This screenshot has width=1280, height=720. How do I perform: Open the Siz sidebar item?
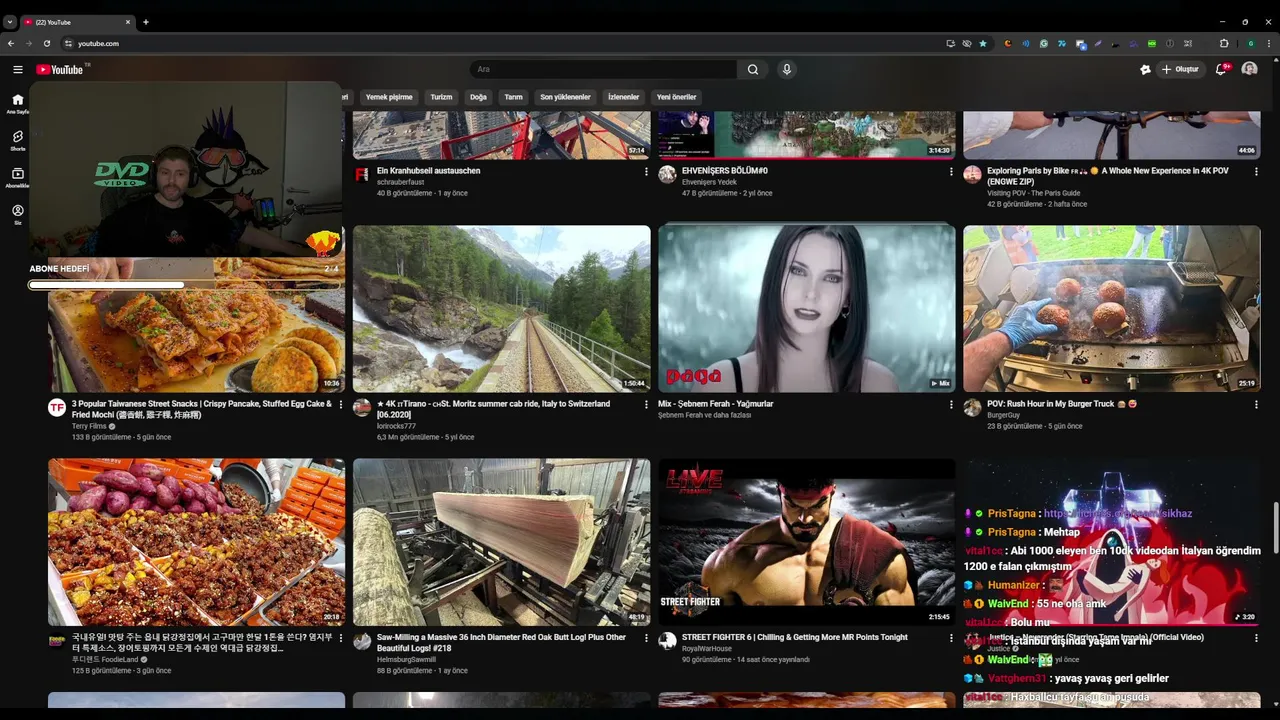17,214
